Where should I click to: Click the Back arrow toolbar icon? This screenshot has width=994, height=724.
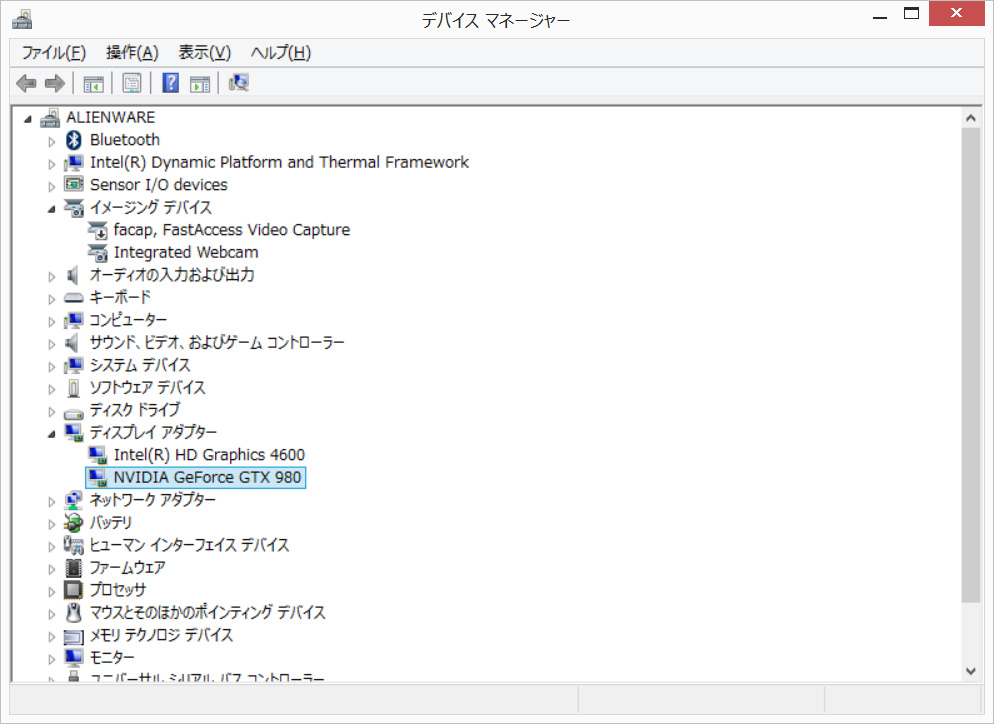[26, 83]
